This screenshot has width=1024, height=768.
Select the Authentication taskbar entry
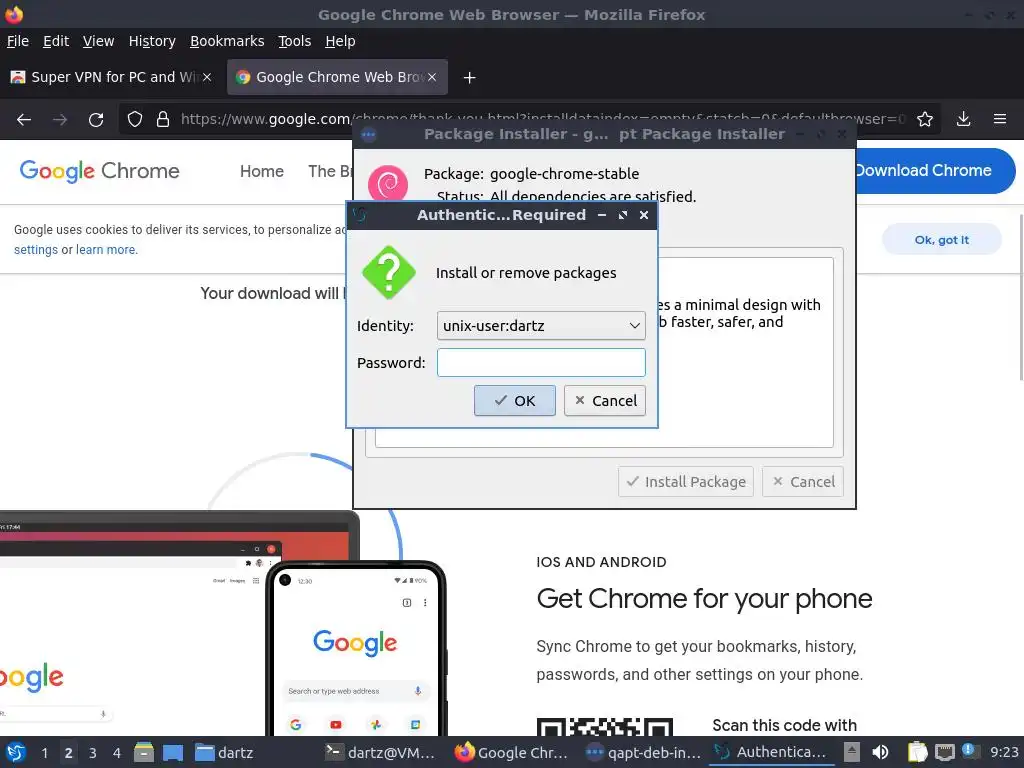tap(771, 752)
